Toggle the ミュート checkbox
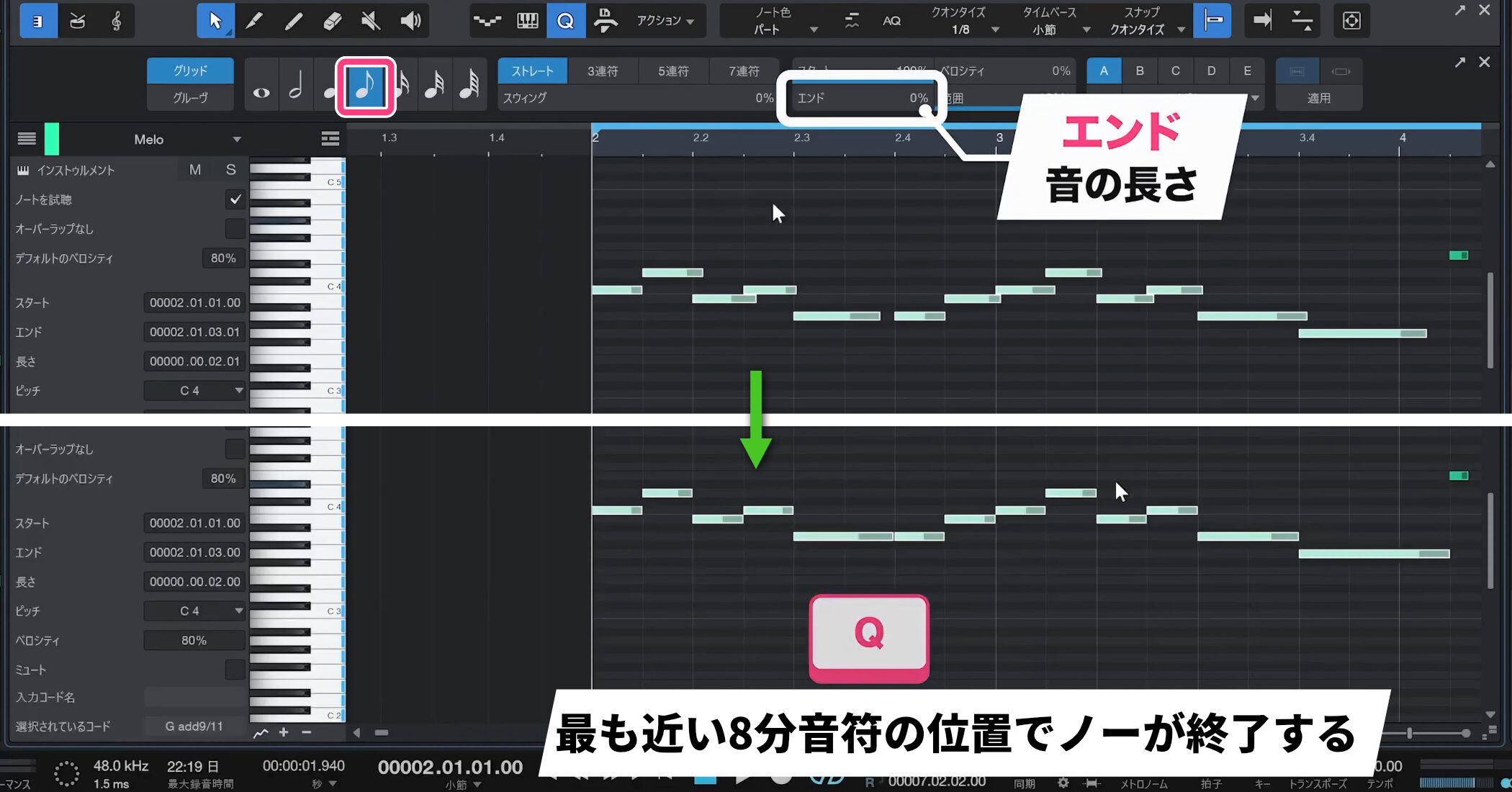Screen dimensions: 1512x792 coord(235,670)
